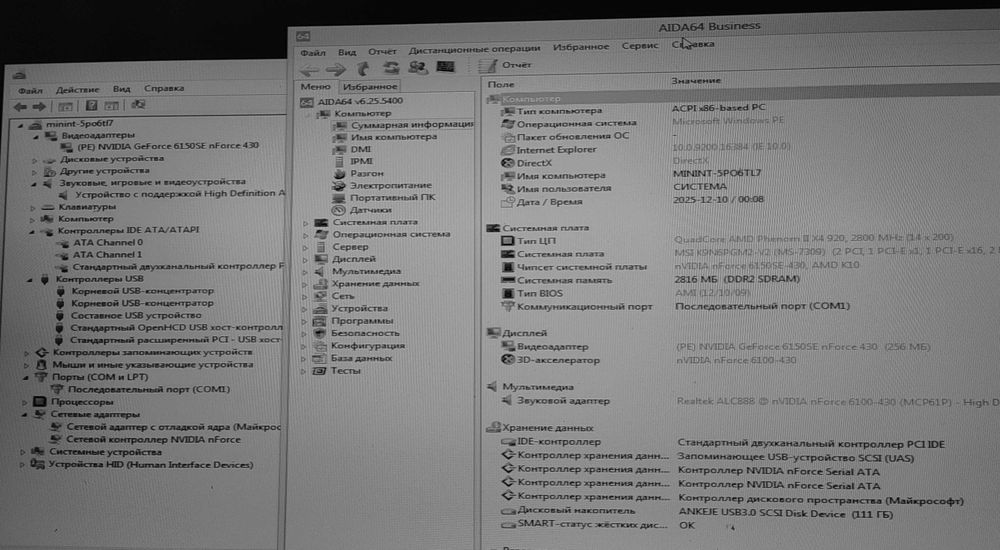
Task: Click the Устройства icon in AIDA64 tree
Action: [320, 308]
